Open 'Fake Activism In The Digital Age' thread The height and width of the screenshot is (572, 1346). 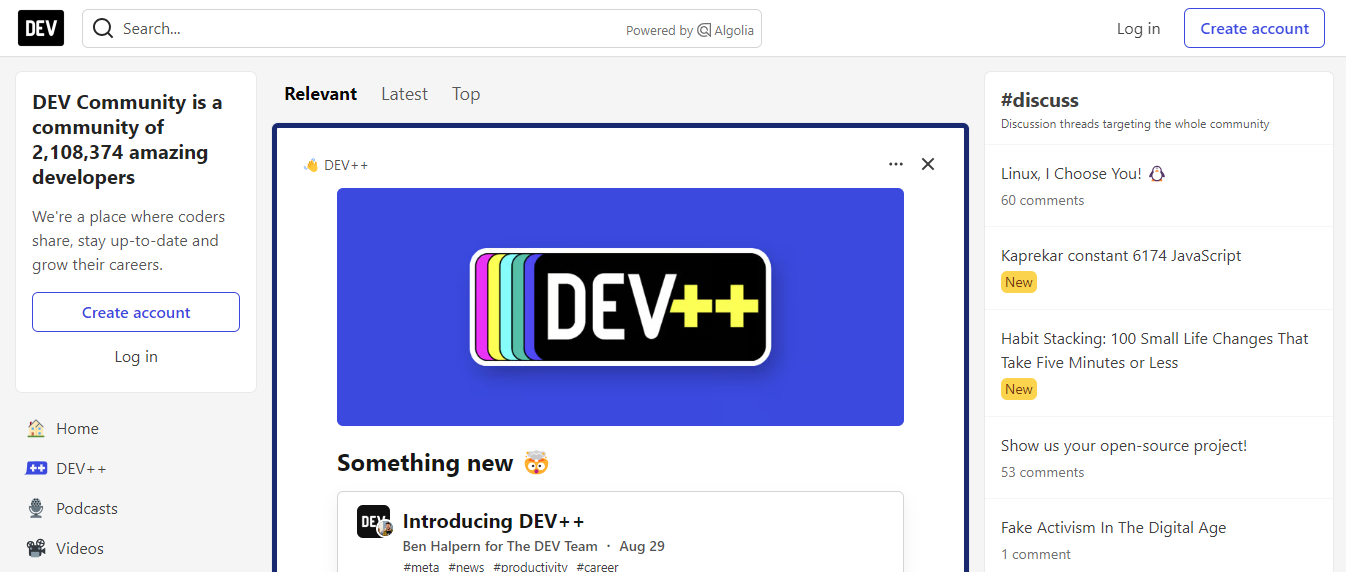pos(1113,527)
